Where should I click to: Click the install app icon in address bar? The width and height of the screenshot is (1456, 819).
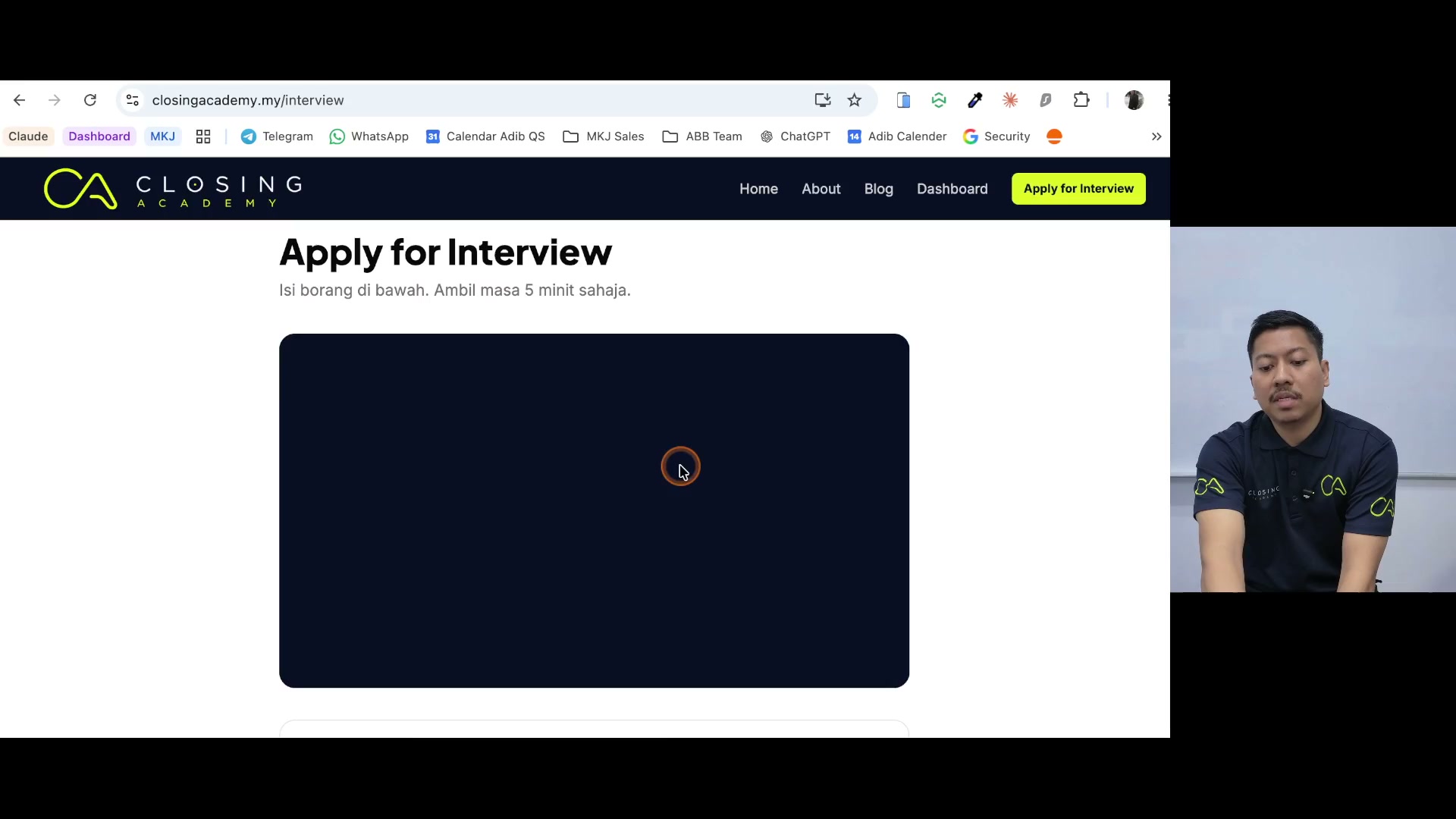(823, 100)
